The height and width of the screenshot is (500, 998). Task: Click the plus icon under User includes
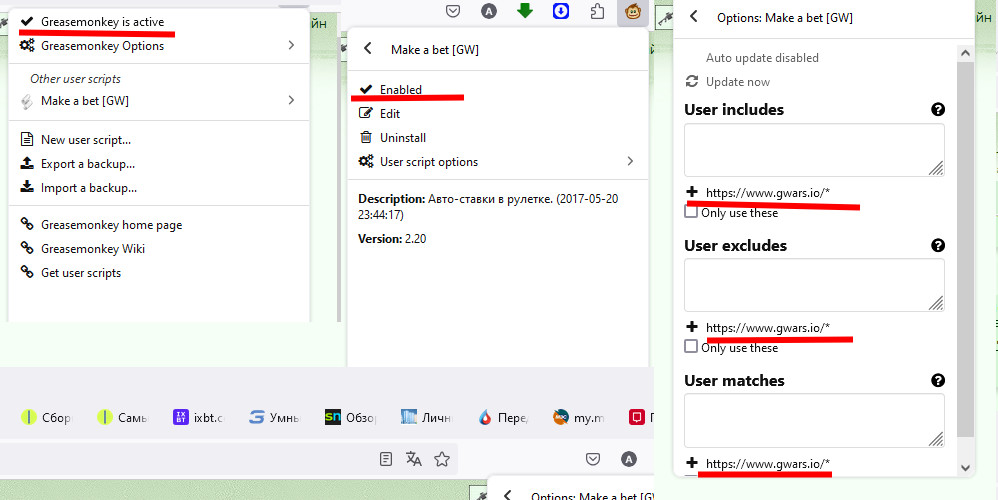click(x=692, y=192)
